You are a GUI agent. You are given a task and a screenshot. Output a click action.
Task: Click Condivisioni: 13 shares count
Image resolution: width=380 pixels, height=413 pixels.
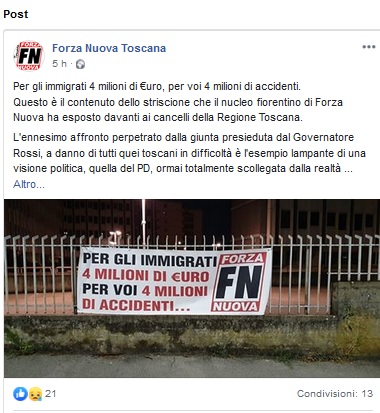pos(335,394)
